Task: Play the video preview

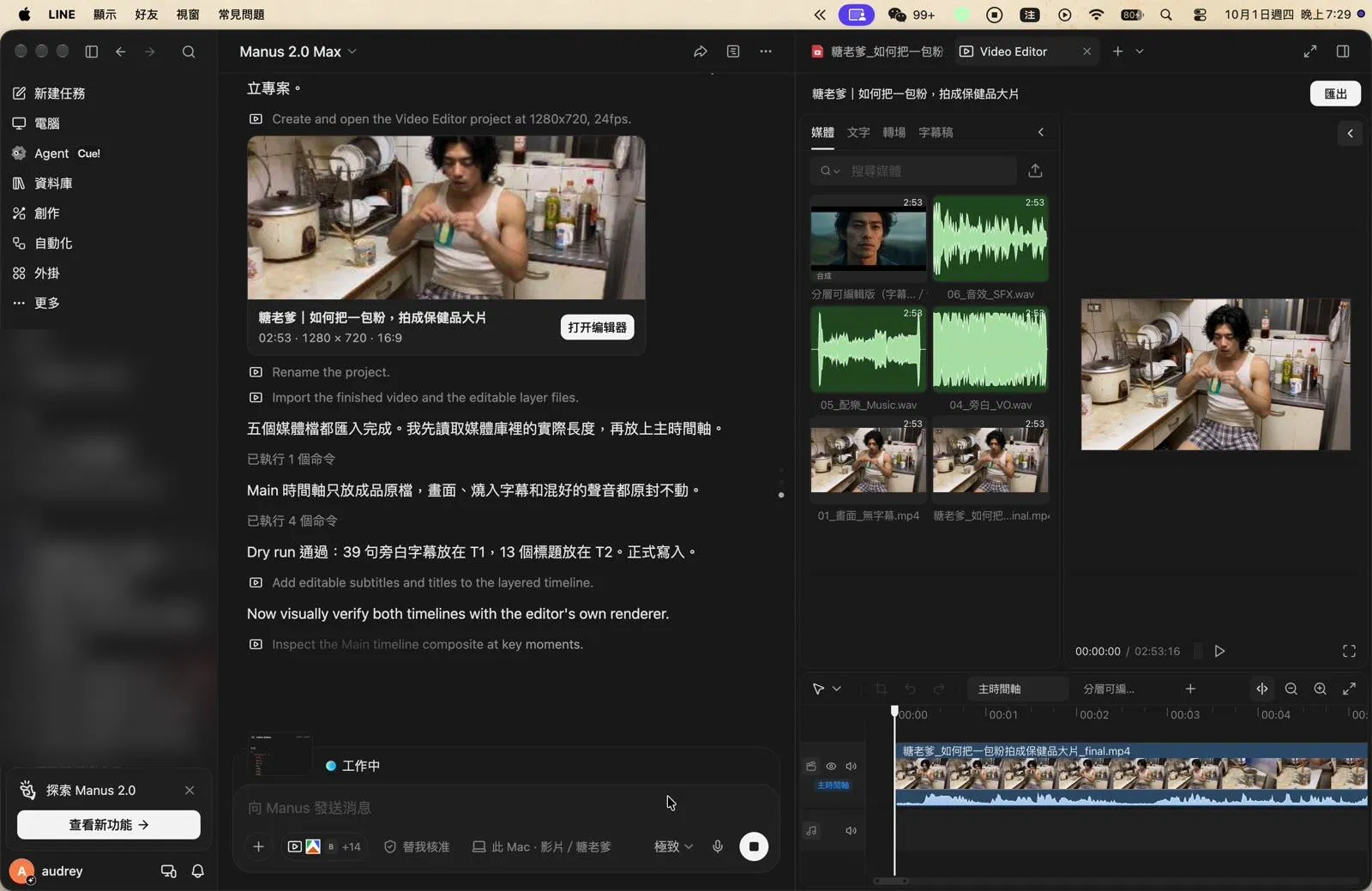Action: (1219, 651)
